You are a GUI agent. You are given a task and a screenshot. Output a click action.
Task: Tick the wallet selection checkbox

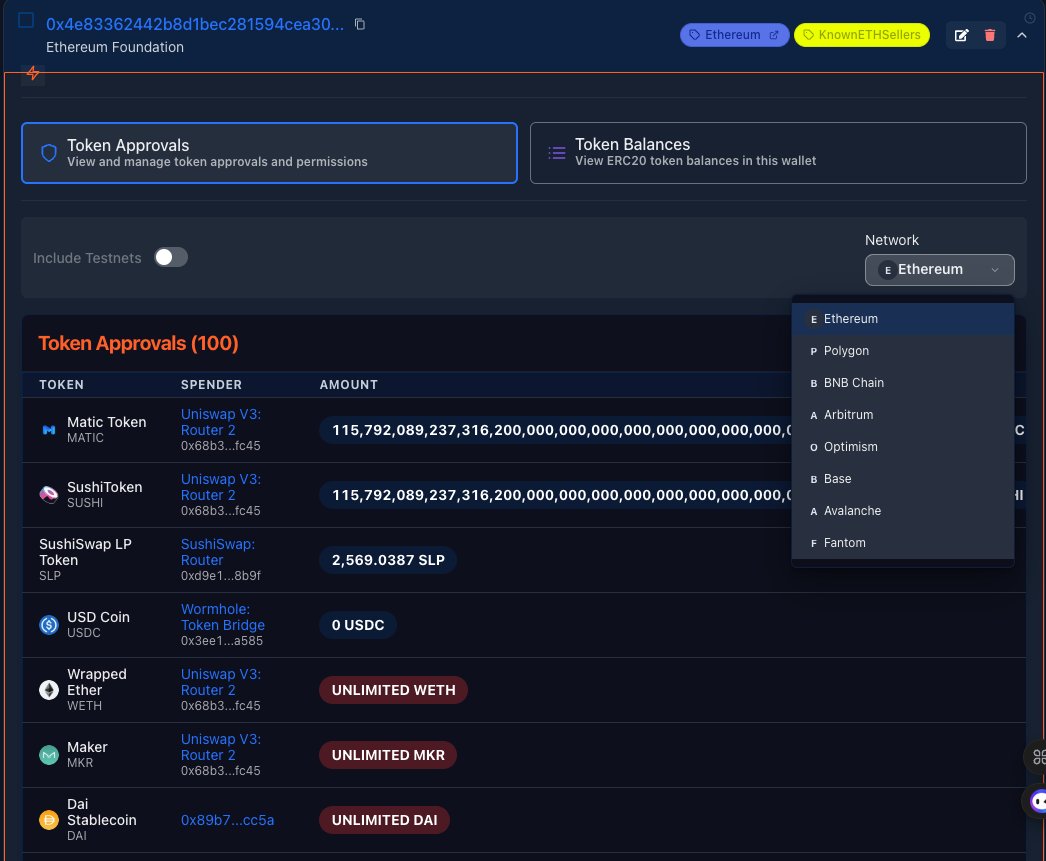[26, 21]
